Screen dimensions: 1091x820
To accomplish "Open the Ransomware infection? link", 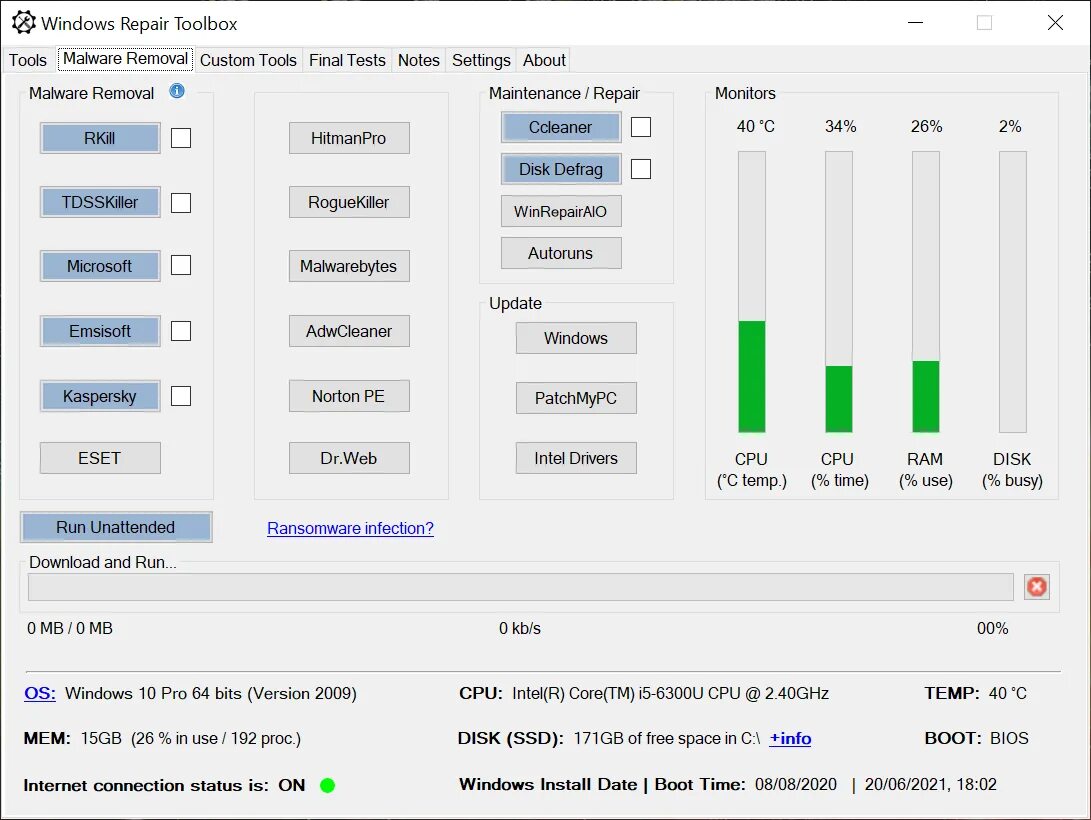I will (x=350, y=529).
